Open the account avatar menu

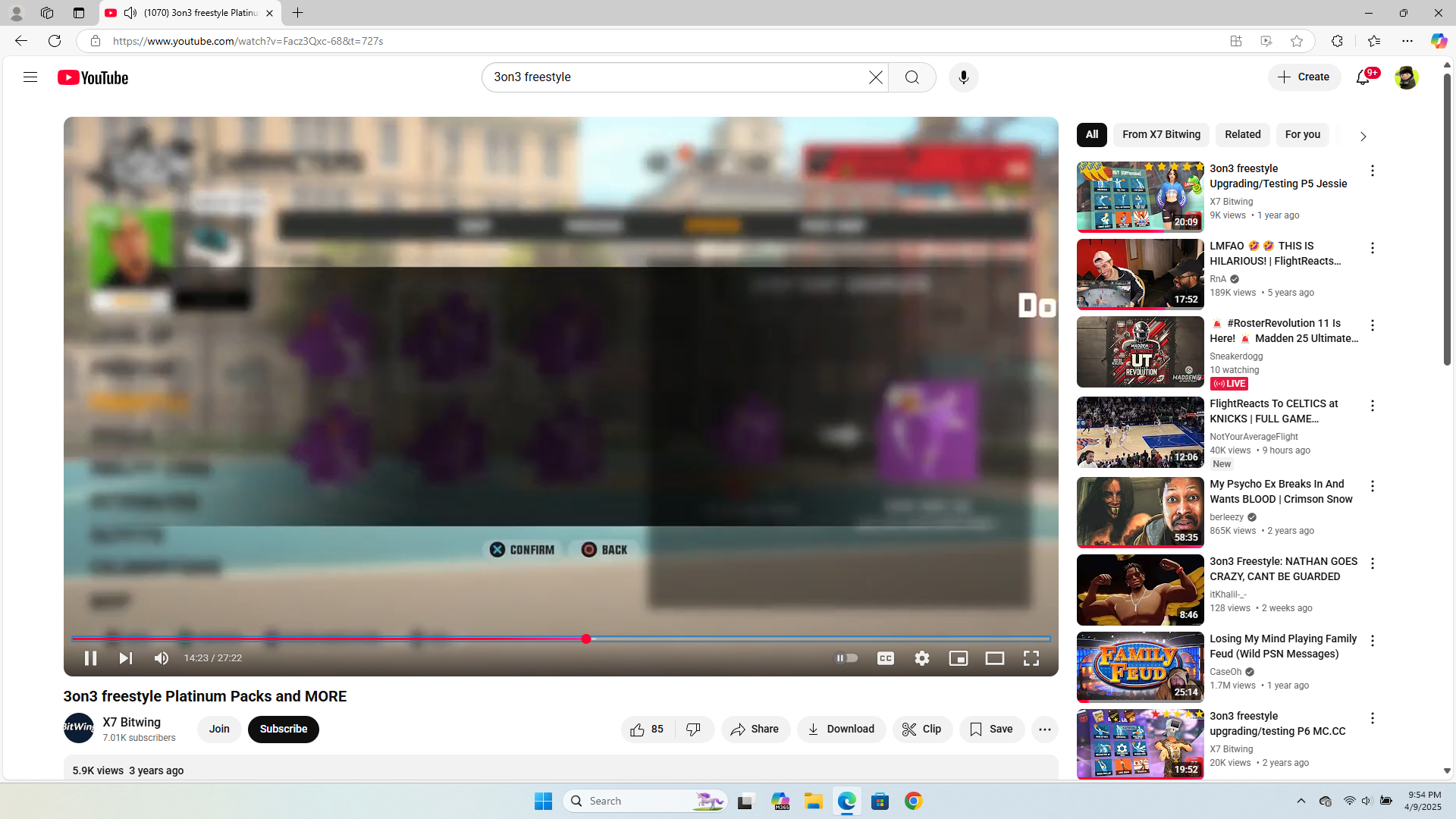pos(1406,77)
